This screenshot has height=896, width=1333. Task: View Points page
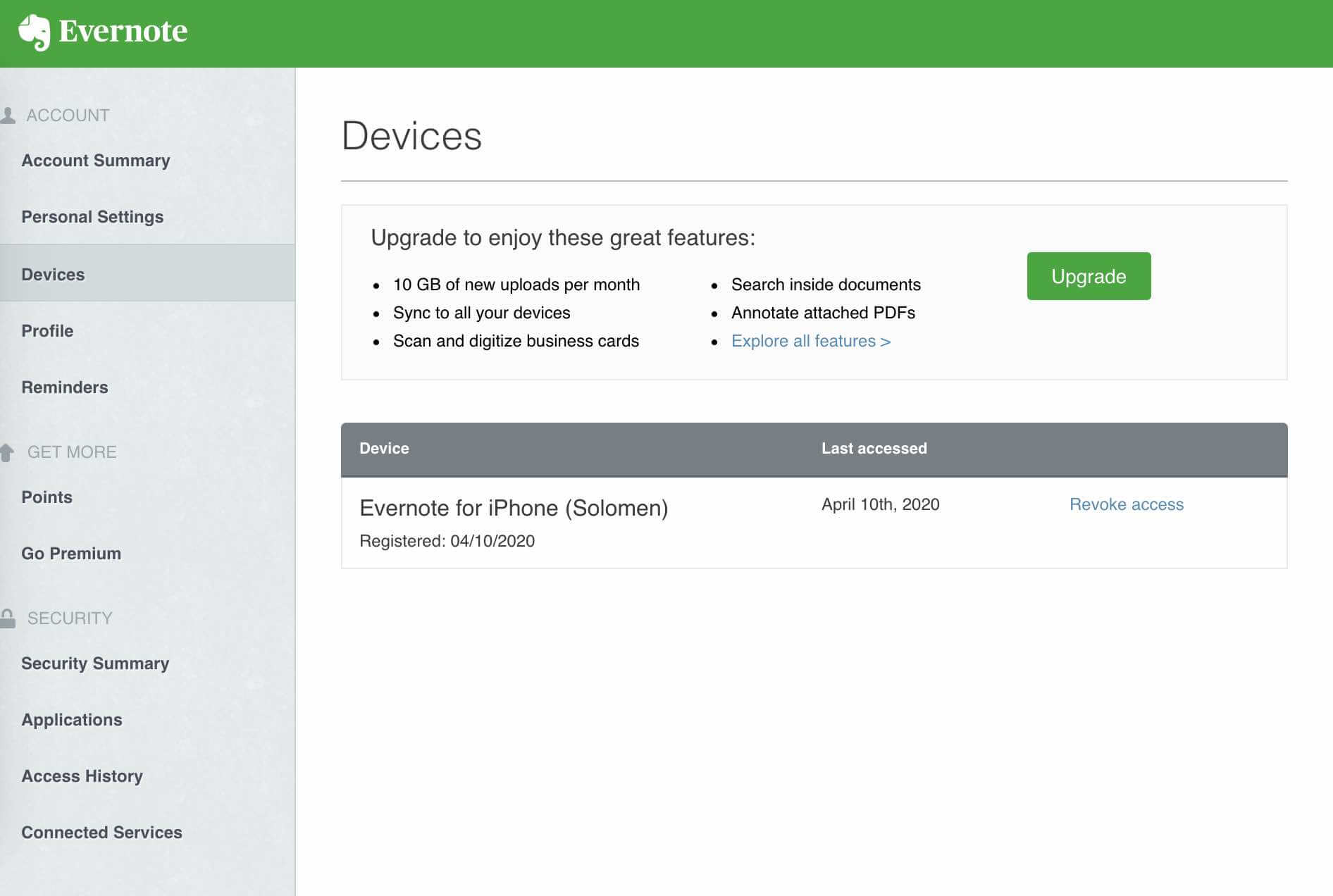[x=46, y=497]
